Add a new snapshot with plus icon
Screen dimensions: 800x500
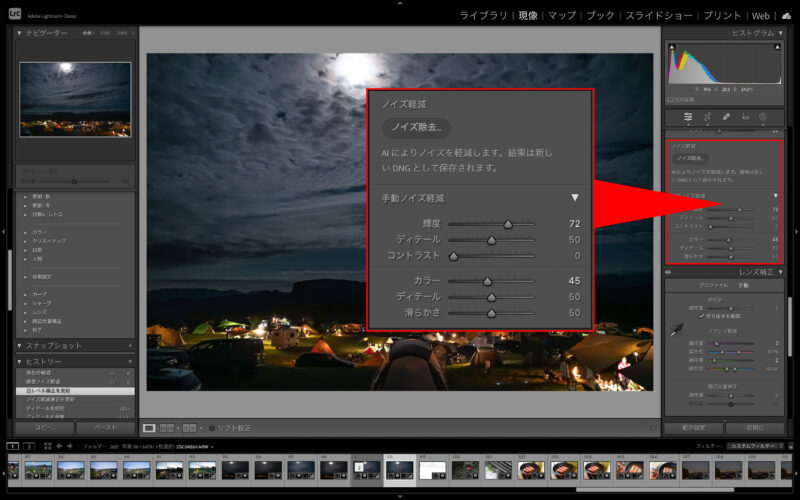pos(130,345)
